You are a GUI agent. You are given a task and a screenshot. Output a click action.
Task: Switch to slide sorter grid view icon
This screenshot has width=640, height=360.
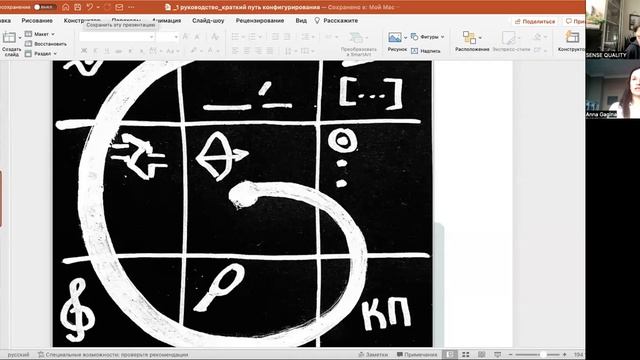(466, 355)
